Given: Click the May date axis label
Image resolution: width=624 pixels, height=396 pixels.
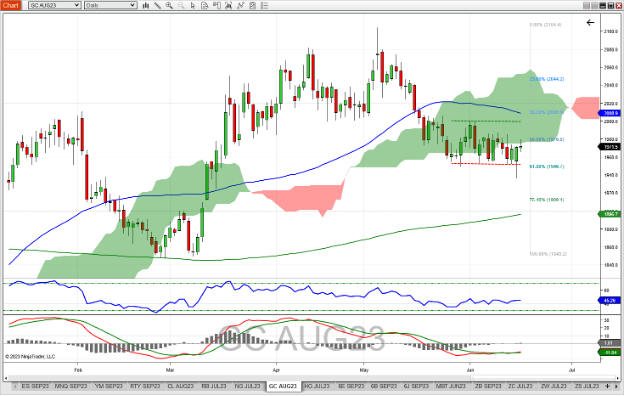Looking at the screenshot, I should (364, 370).
